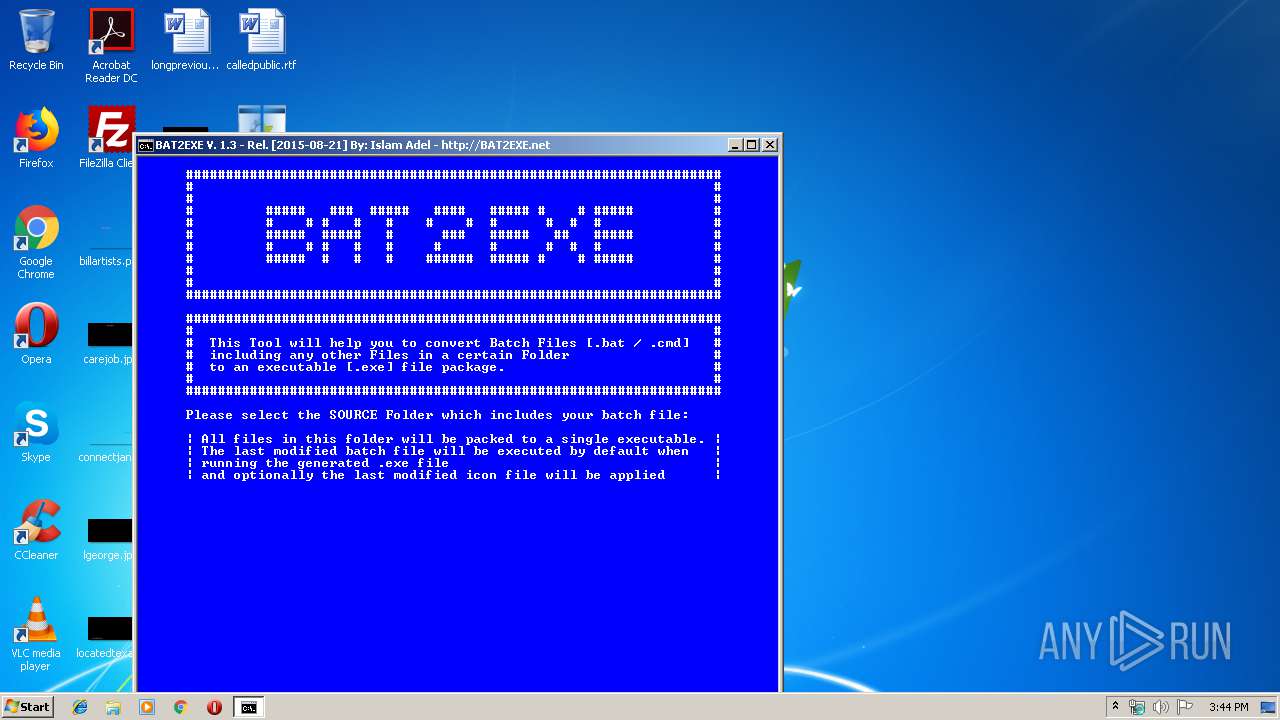Open Opera from the taskbar
The image size is (1280, 720).
tap(214, 707)
